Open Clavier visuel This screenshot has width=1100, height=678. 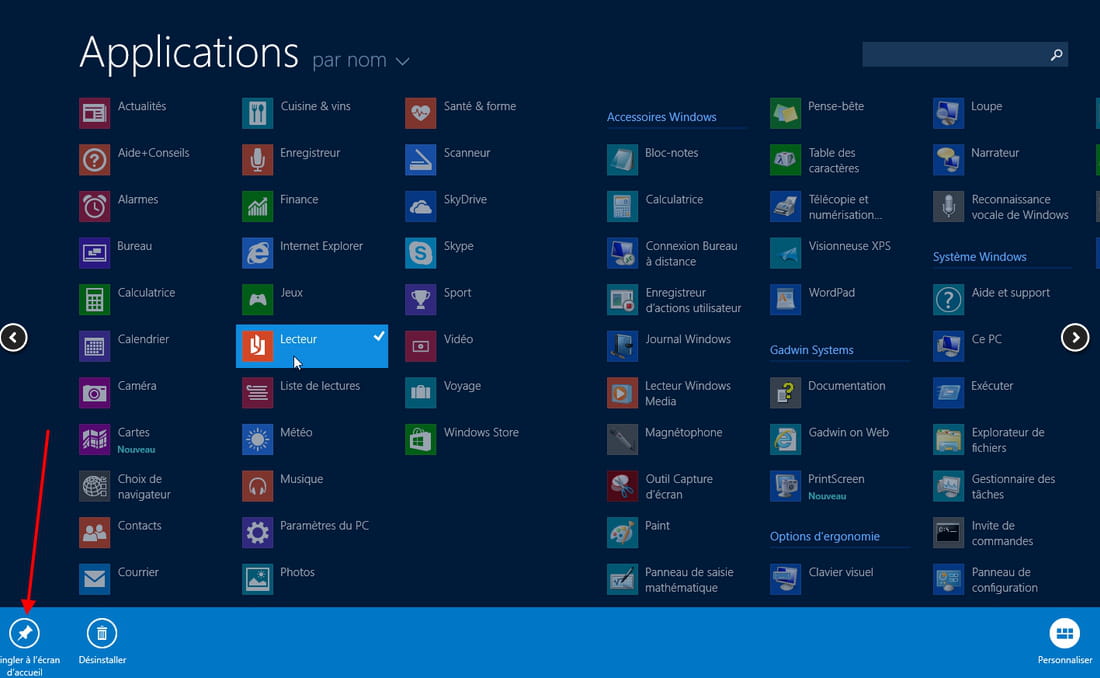point(821,579)
